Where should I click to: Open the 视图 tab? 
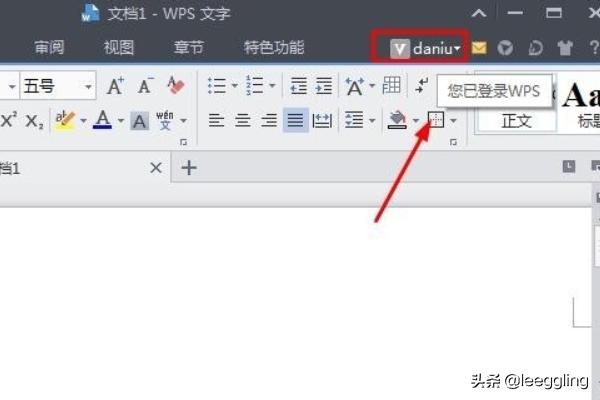click(119, 48)
